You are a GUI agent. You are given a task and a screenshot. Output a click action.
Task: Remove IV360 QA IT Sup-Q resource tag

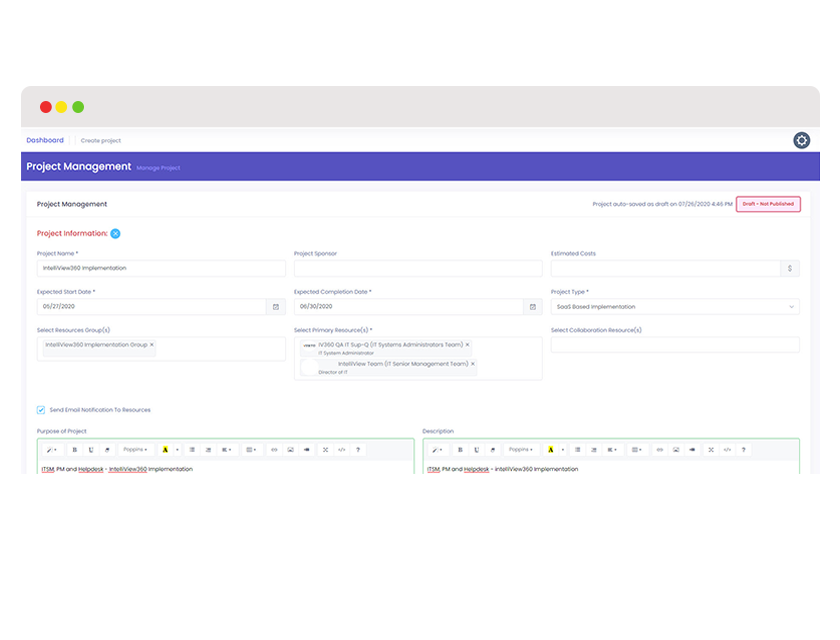[467, 345]
